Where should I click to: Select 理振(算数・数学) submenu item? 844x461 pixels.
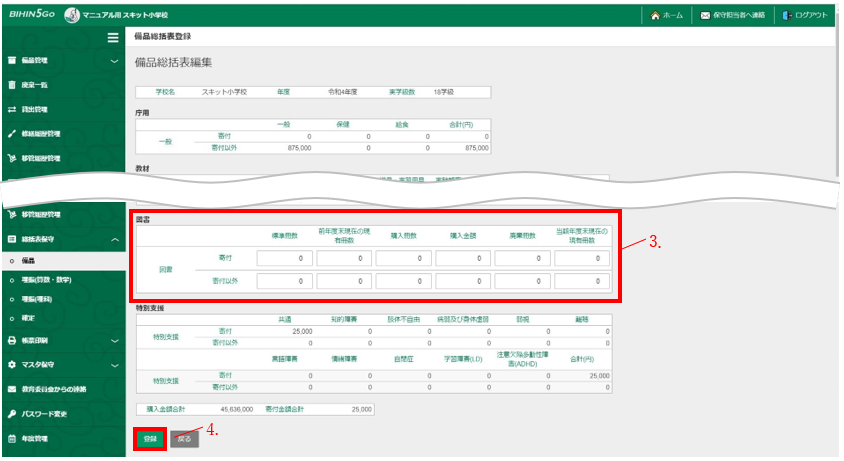click(46, 279)
